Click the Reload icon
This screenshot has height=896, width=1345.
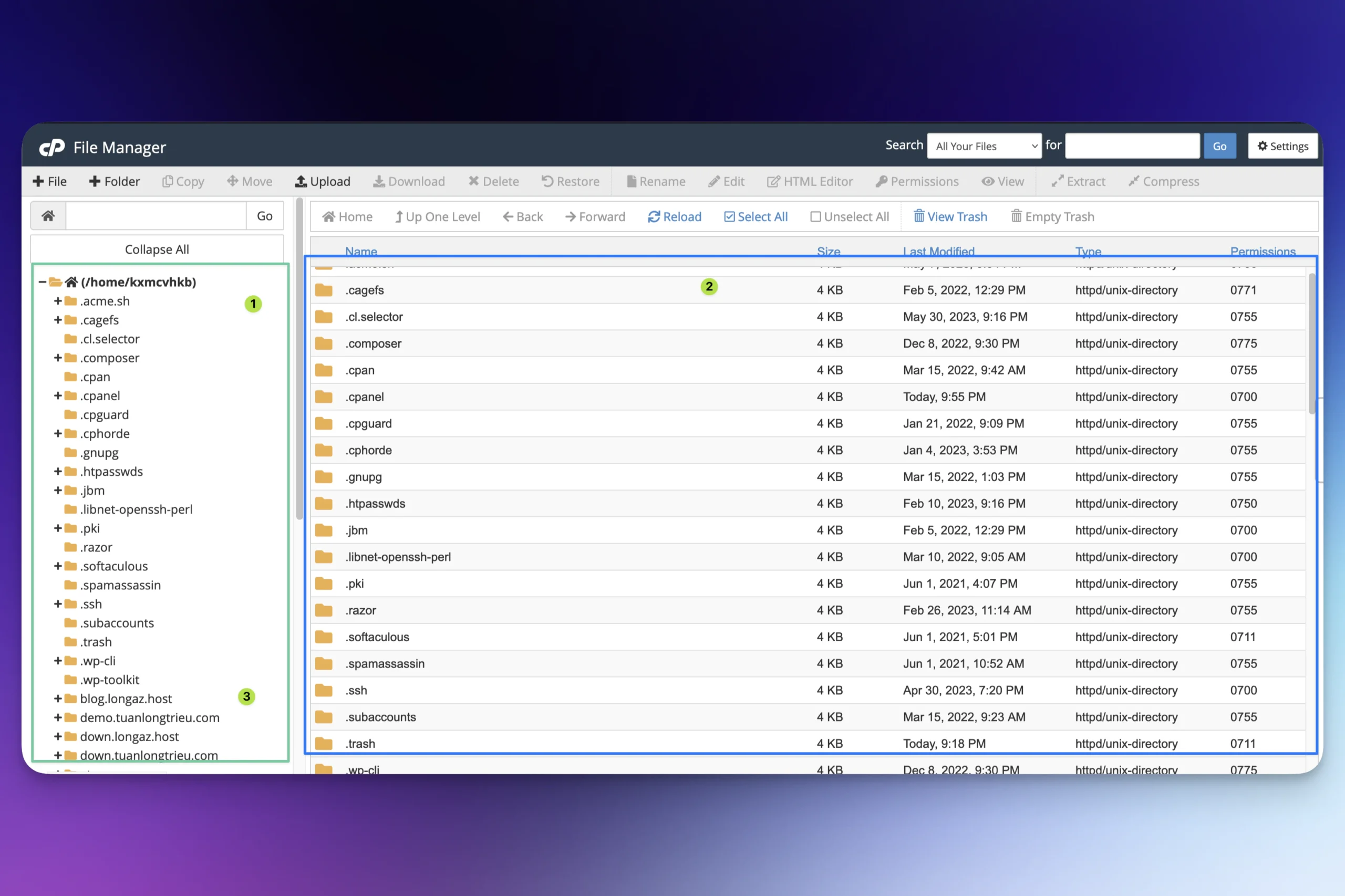click(654, 216)
